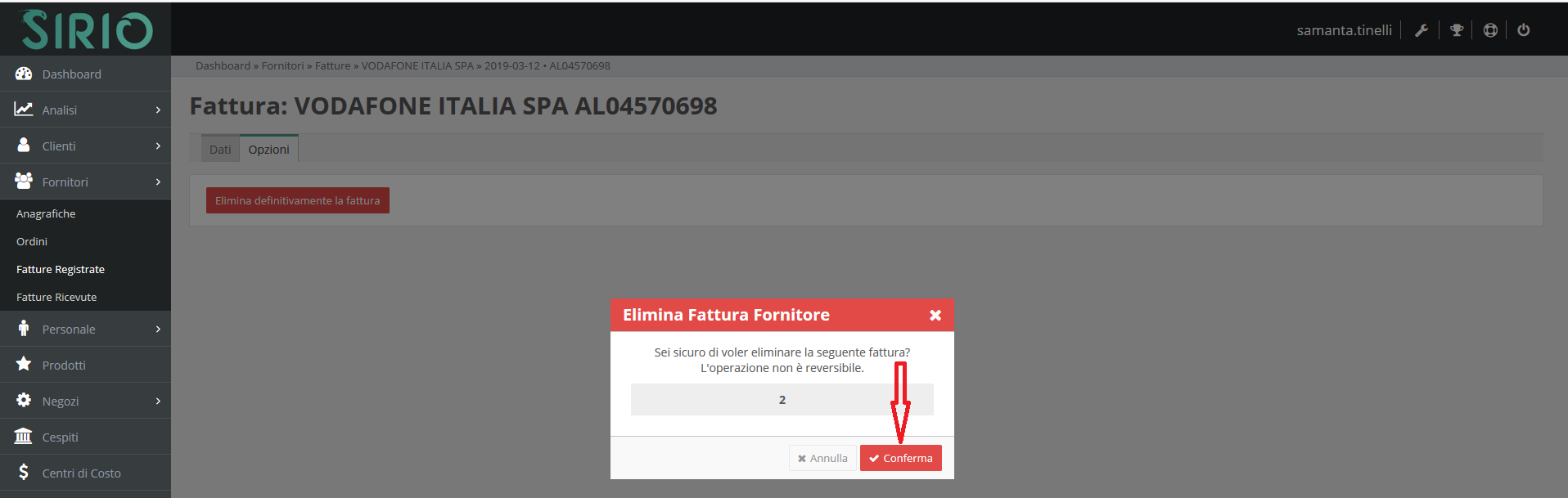The width and height of the screenshot is (1568, 498).
Task: Click the Dashboard gauge icon
Action: [x=24, y=74]
